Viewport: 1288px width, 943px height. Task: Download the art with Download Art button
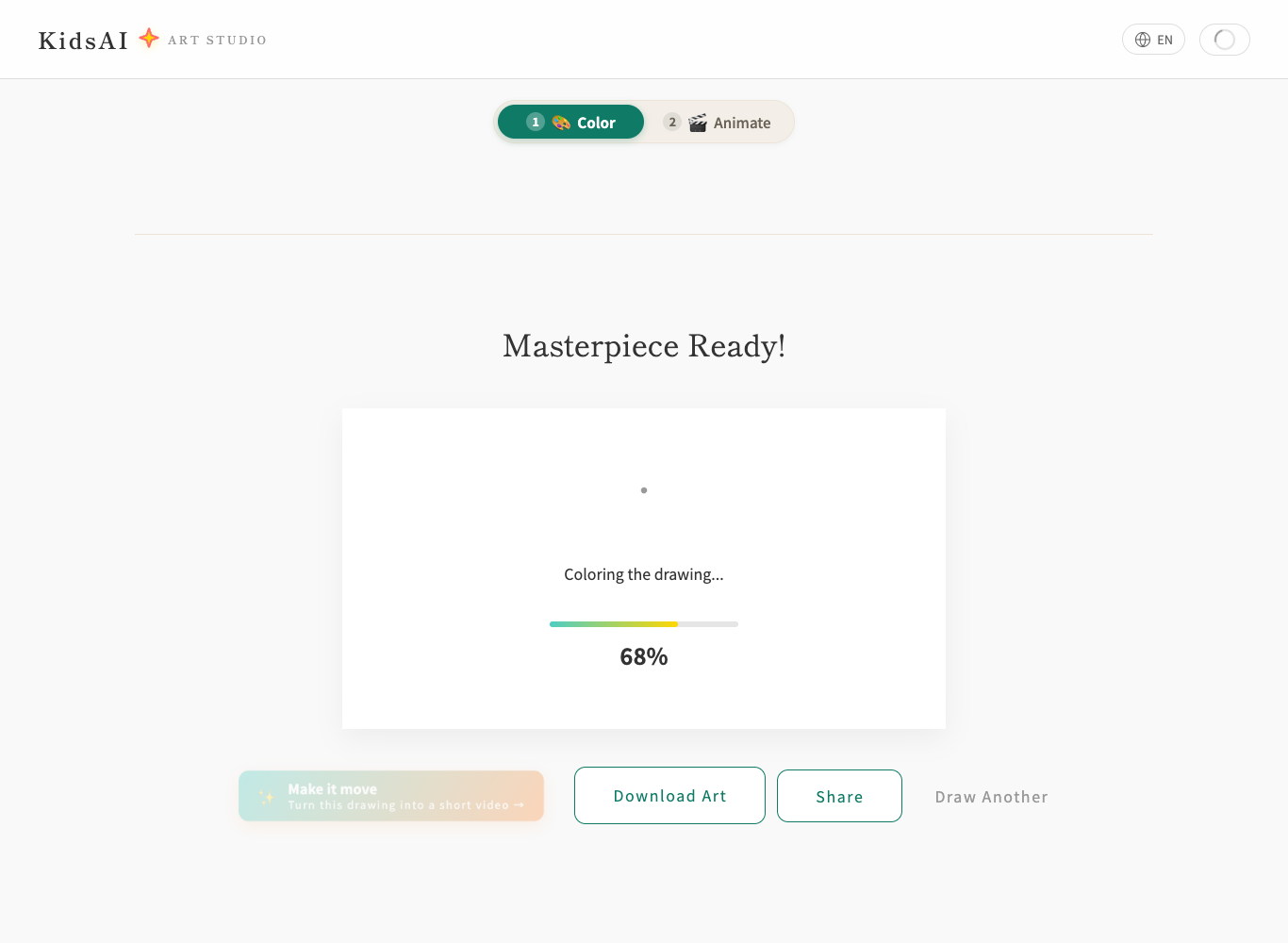pyautogui.click(x=669, y=796)
